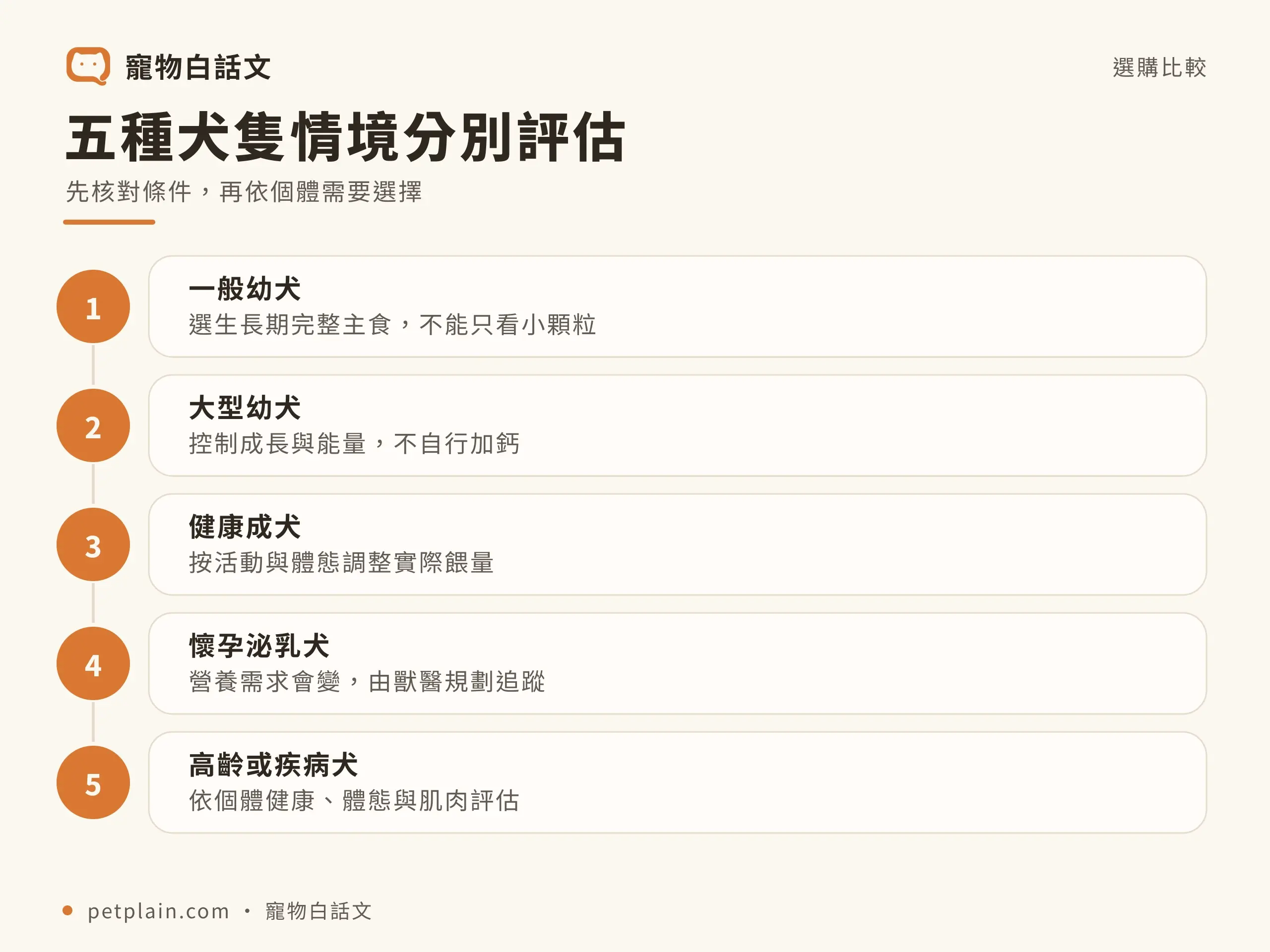
Task: Open the 健康成犬 card
Action: click(x=678, y=544)
